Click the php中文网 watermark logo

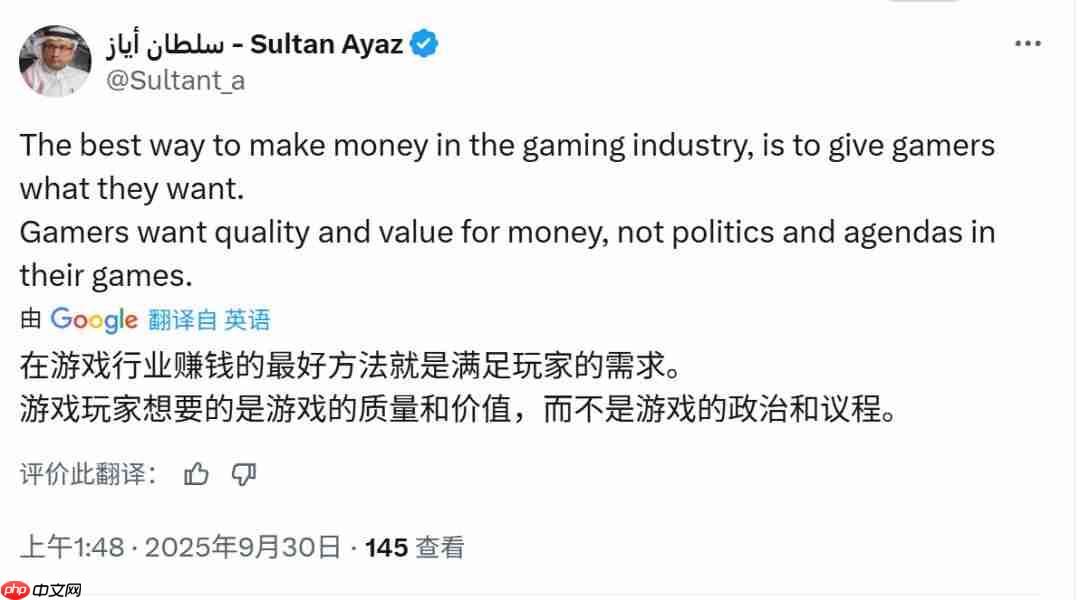point(40,588)
